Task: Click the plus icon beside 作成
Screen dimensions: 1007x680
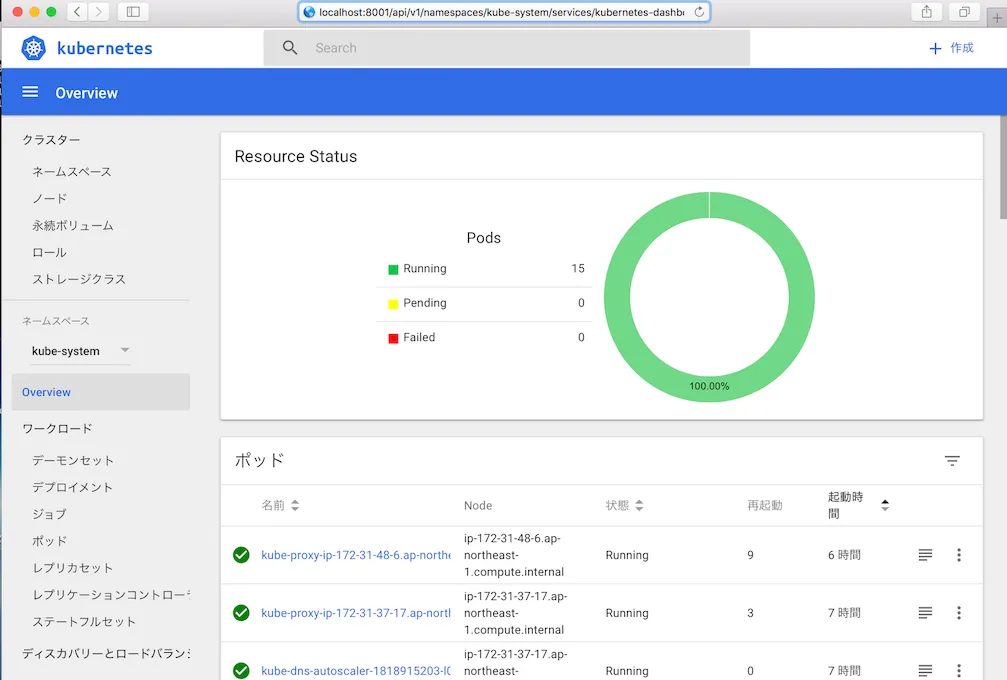Action: point(935,48)
